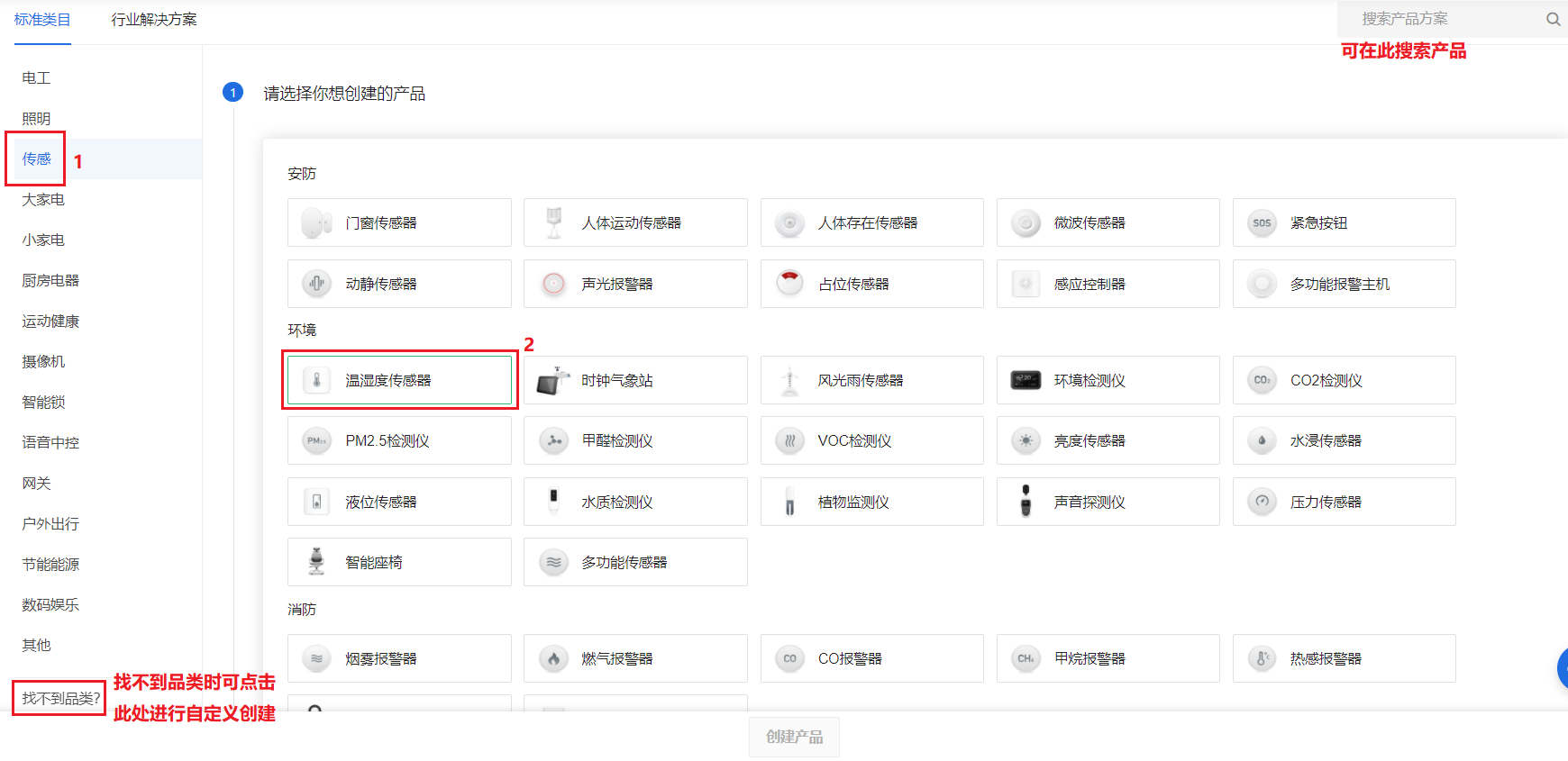Open the 智能锁 category
Image resolution: width=1568 pixels, height=761 pixels.
(x=43, y=403)
